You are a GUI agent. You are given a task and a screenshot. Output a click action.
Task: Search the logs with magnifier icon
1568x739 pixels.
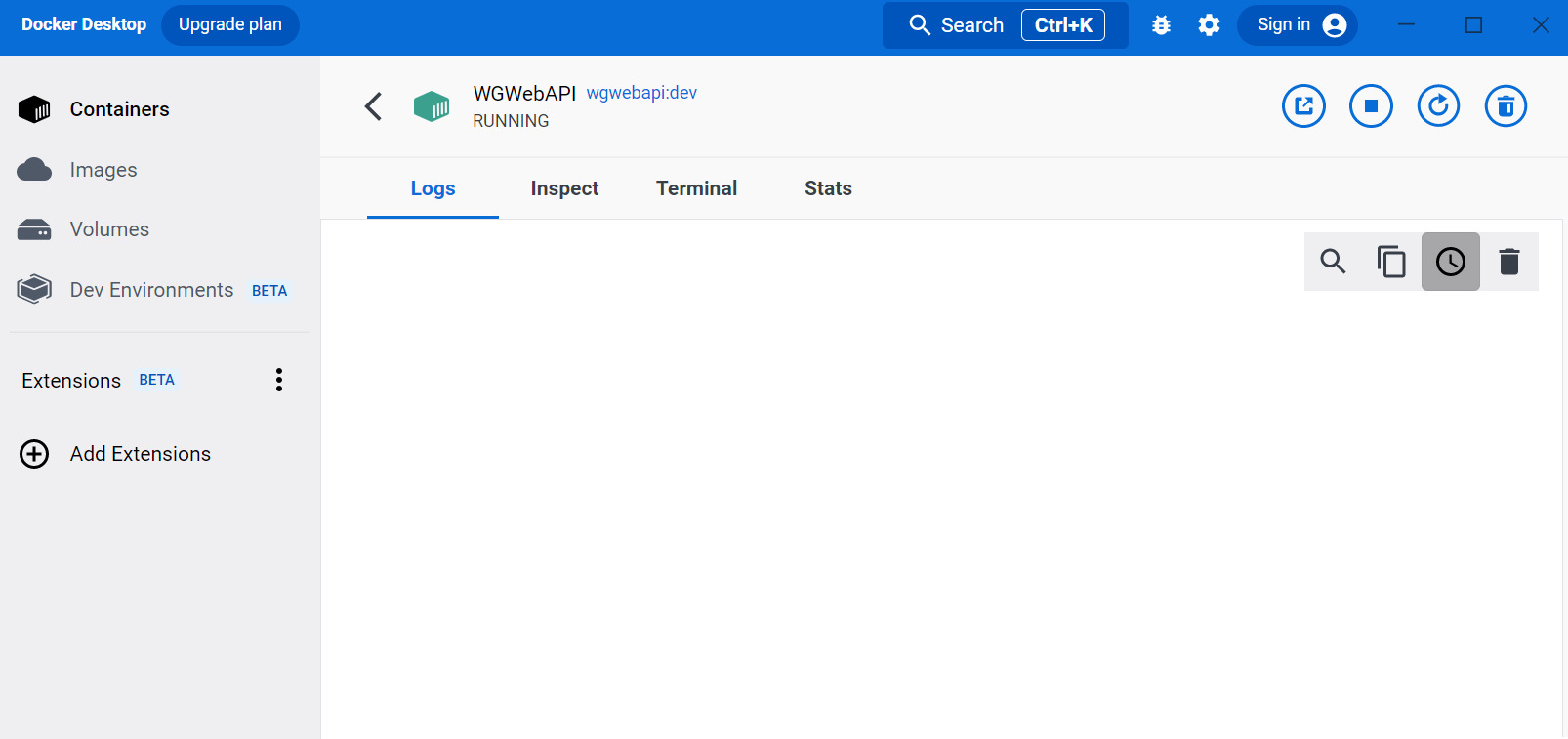tap(1334, 262)
